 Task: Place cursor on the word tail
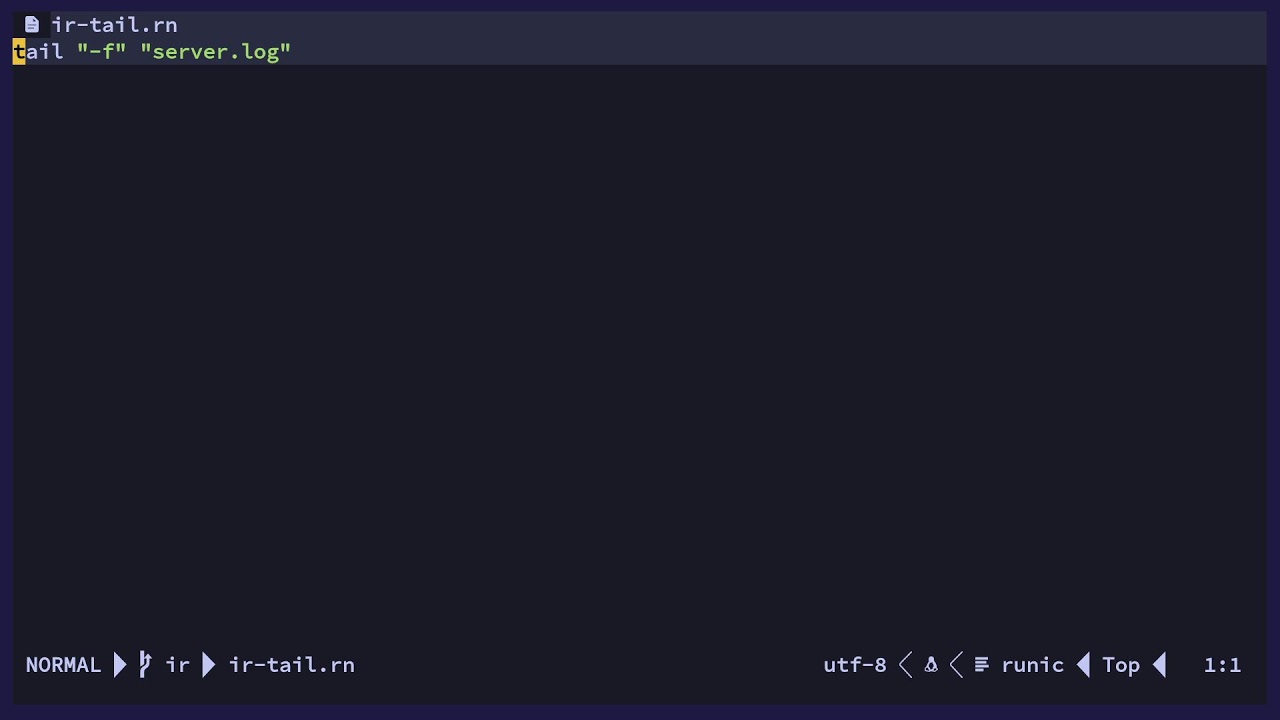pos(38,52)
